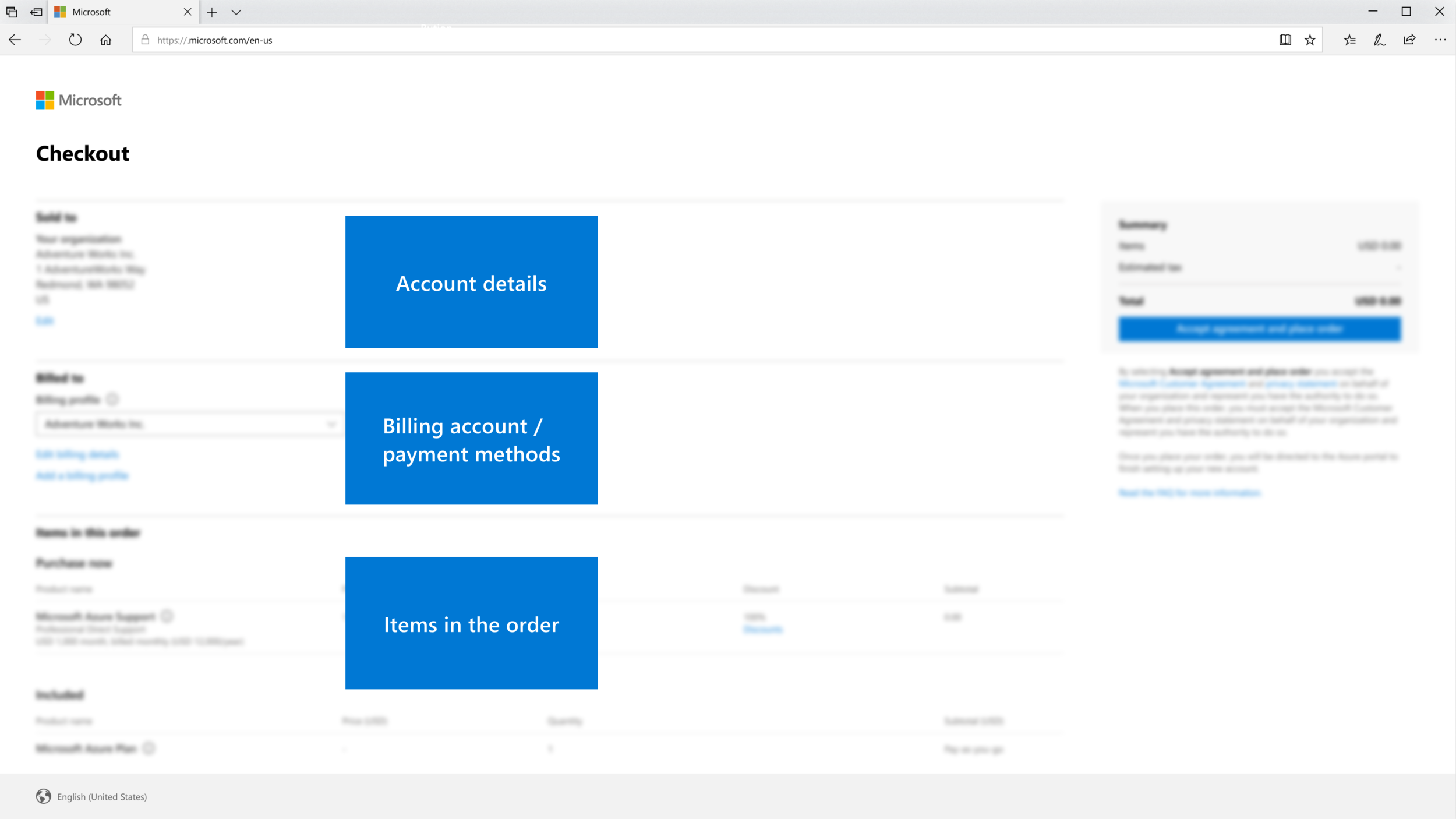
Task: Open a new tab with the plus button
Action: pyautogui.click(x=212, y=12)
